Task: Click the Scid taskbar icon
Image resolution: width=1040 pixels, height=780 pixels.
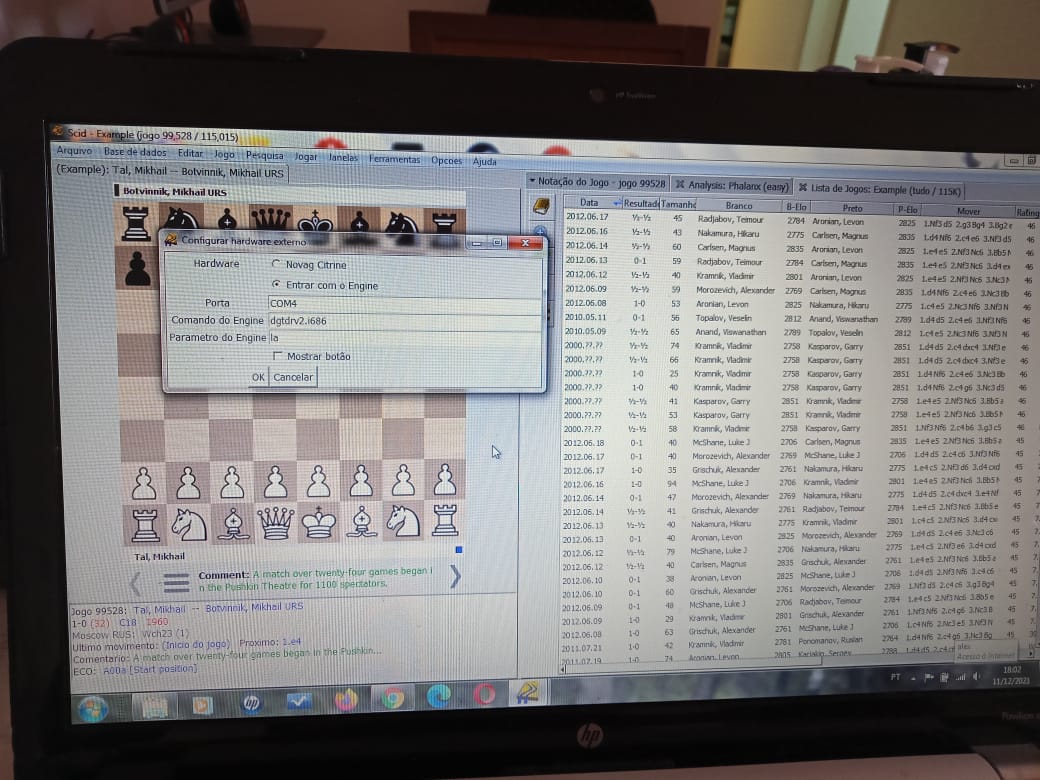Action: point(527,692)
